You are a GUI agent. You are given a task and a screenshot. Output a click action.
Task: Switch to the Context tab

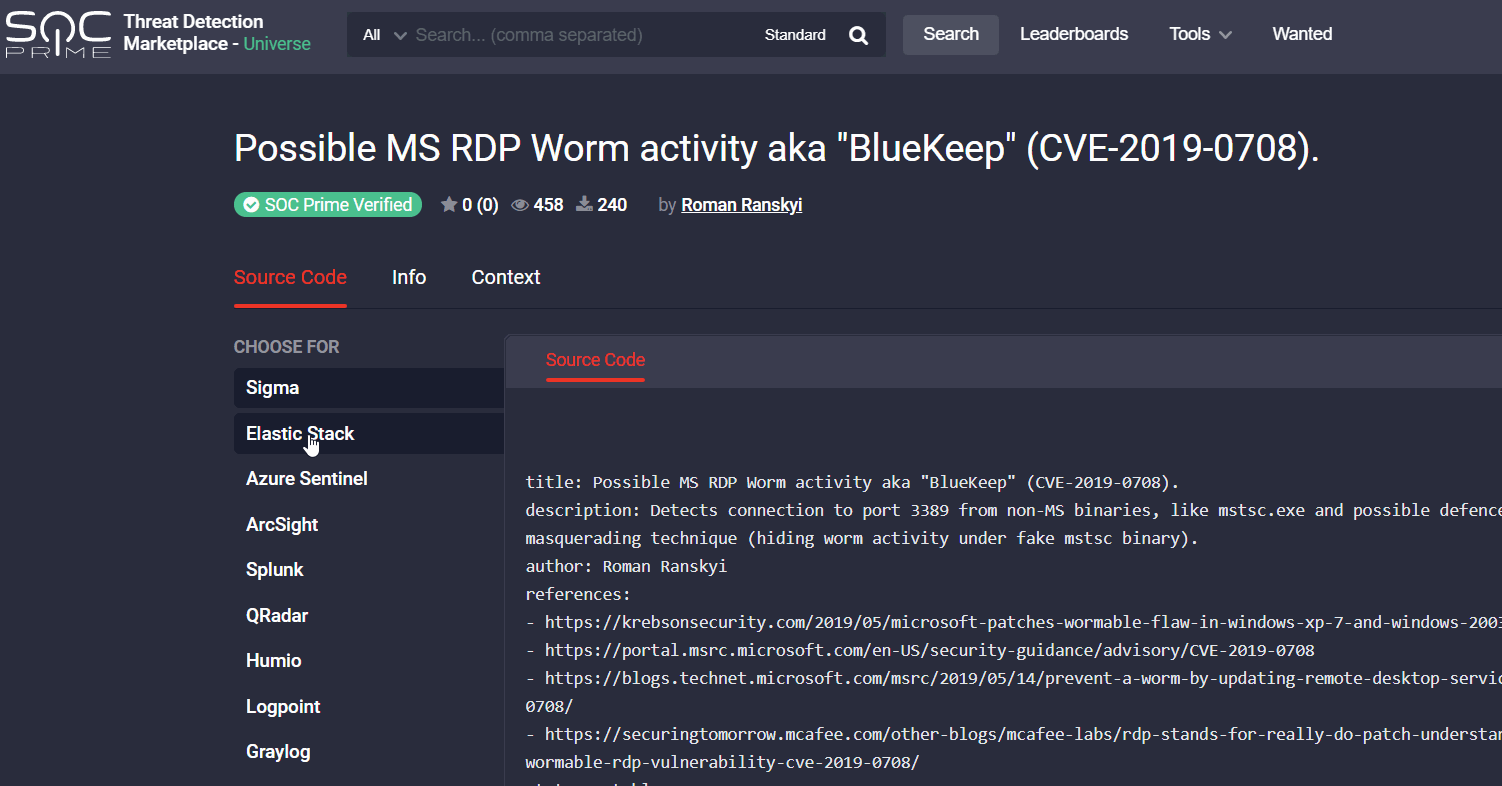pos(506,277)
